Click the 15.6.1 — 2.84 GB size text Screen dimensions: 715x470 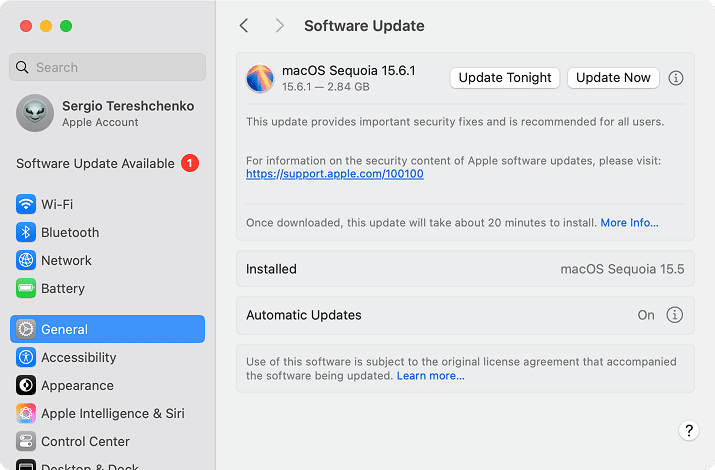tap(326, 87)
